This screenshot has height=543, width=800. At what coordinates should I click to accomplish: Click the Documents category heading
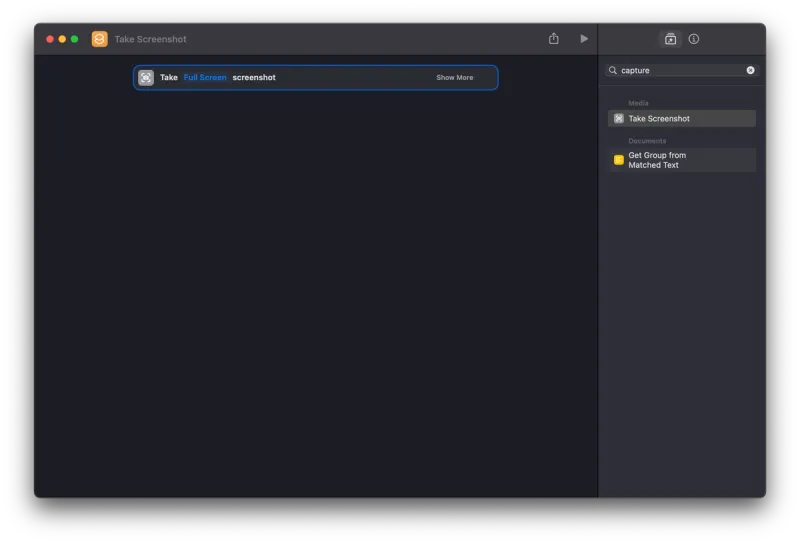647,141
